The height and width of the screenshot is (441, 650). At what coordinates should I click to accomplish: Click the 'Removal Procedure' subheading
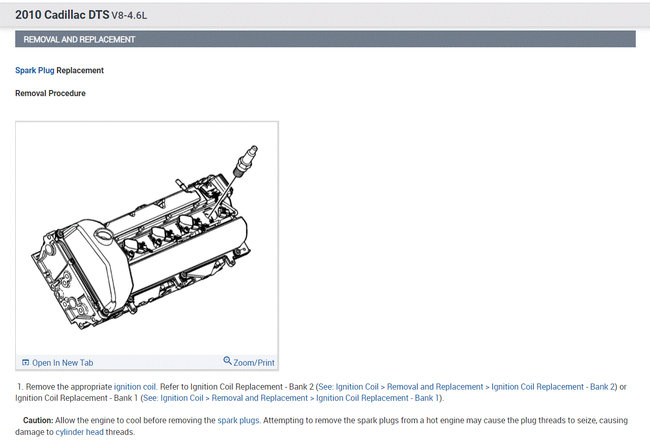pyautogui.click(x=50, y=93)
